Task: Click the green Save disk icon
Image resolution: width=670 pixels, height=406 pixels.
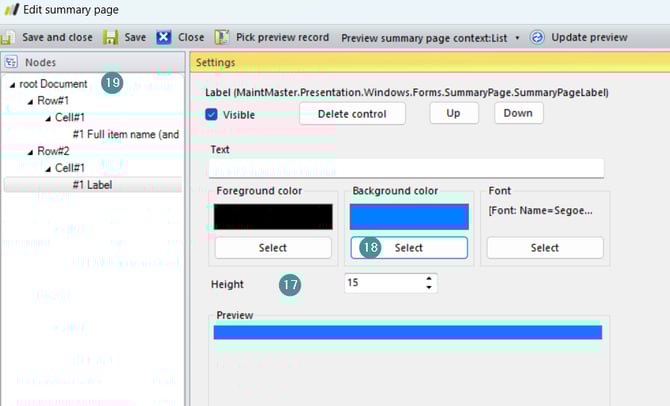Action: click(x=111, y=38)
